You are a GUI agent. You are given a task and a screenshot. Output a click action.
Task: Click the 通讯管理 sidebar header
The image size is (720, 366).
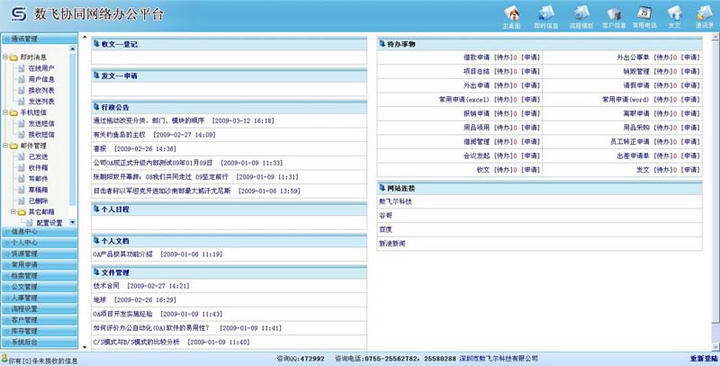39,39
